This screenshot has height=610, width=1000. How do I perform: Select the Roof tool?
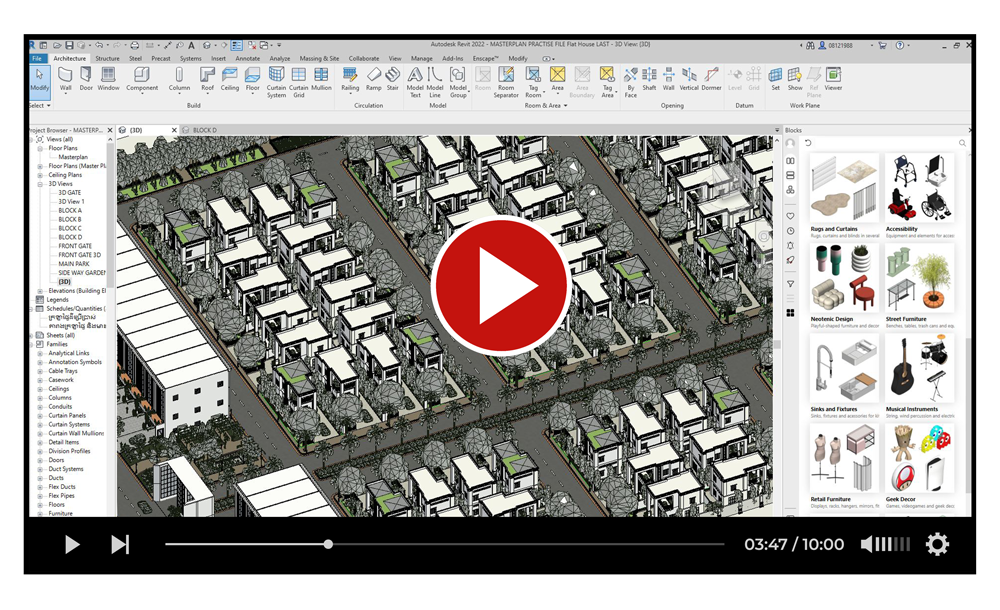207,78
